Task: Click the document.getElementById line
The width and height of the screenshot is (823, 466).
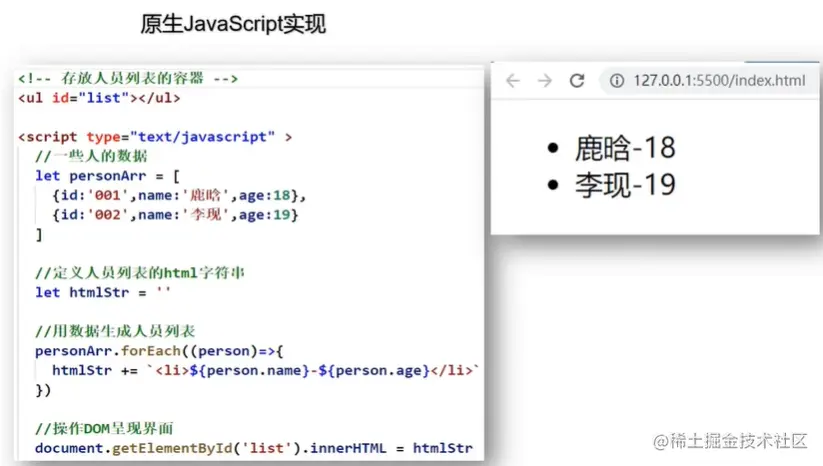Action: tap(254, 448)
